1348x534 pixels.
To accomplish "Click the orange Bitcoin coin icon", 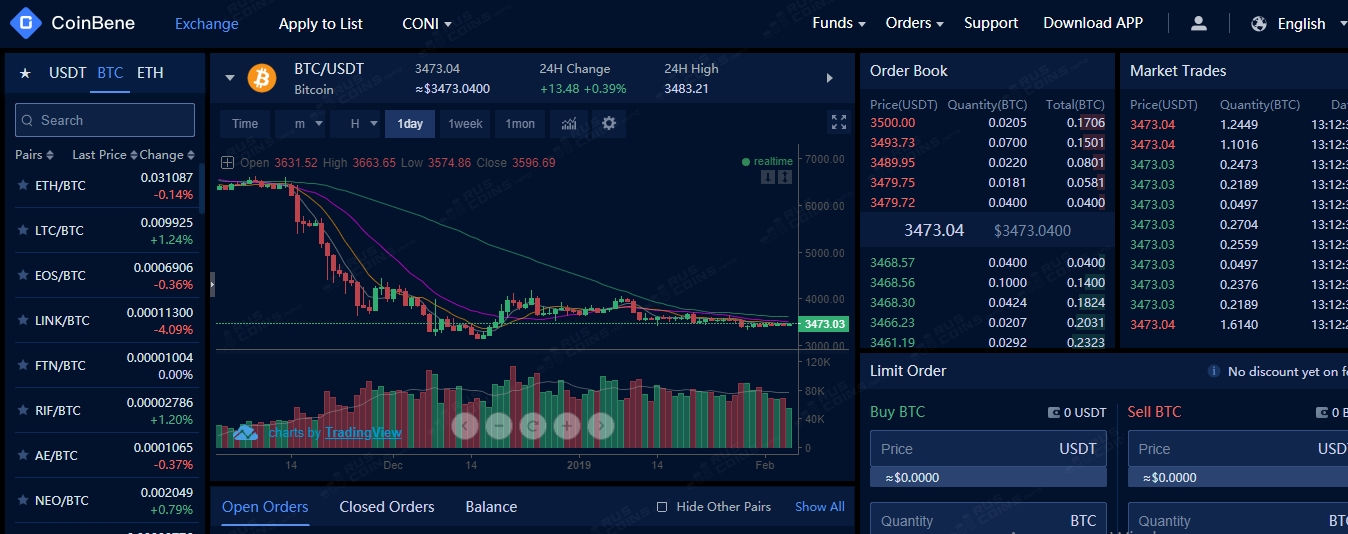I will point(262,78).
